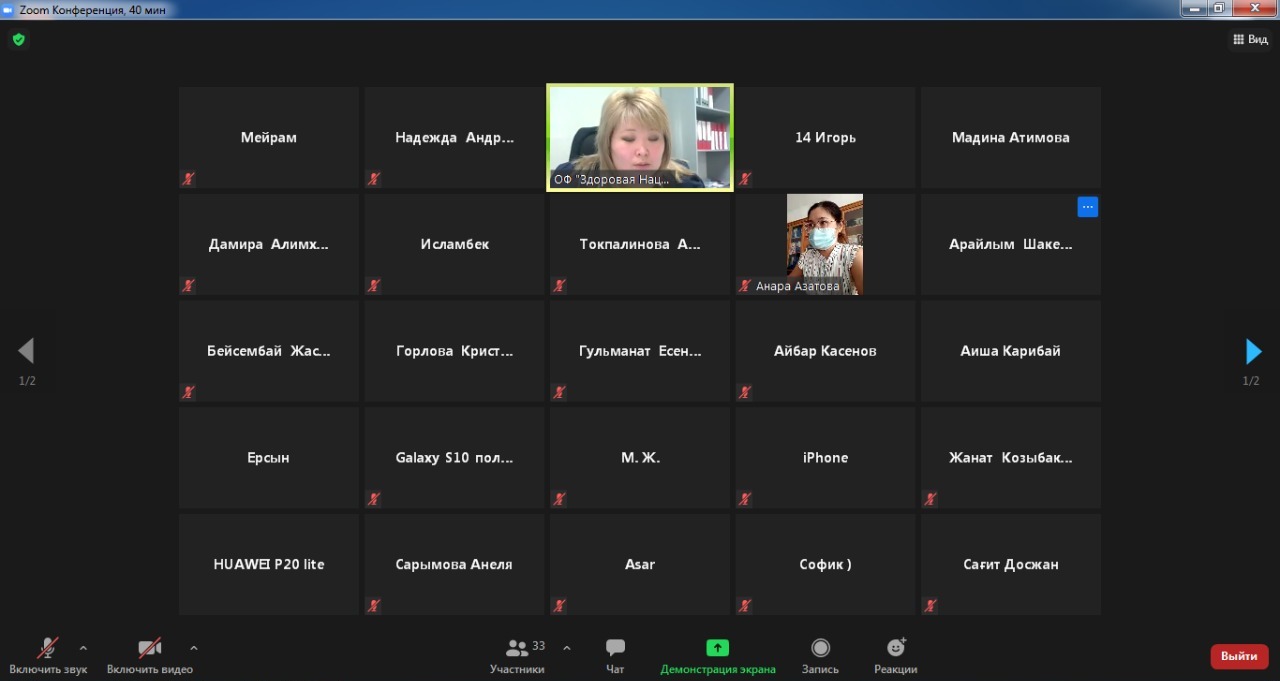
Task: Select the Мейрам participant name
Action: (x=269, y=138)
